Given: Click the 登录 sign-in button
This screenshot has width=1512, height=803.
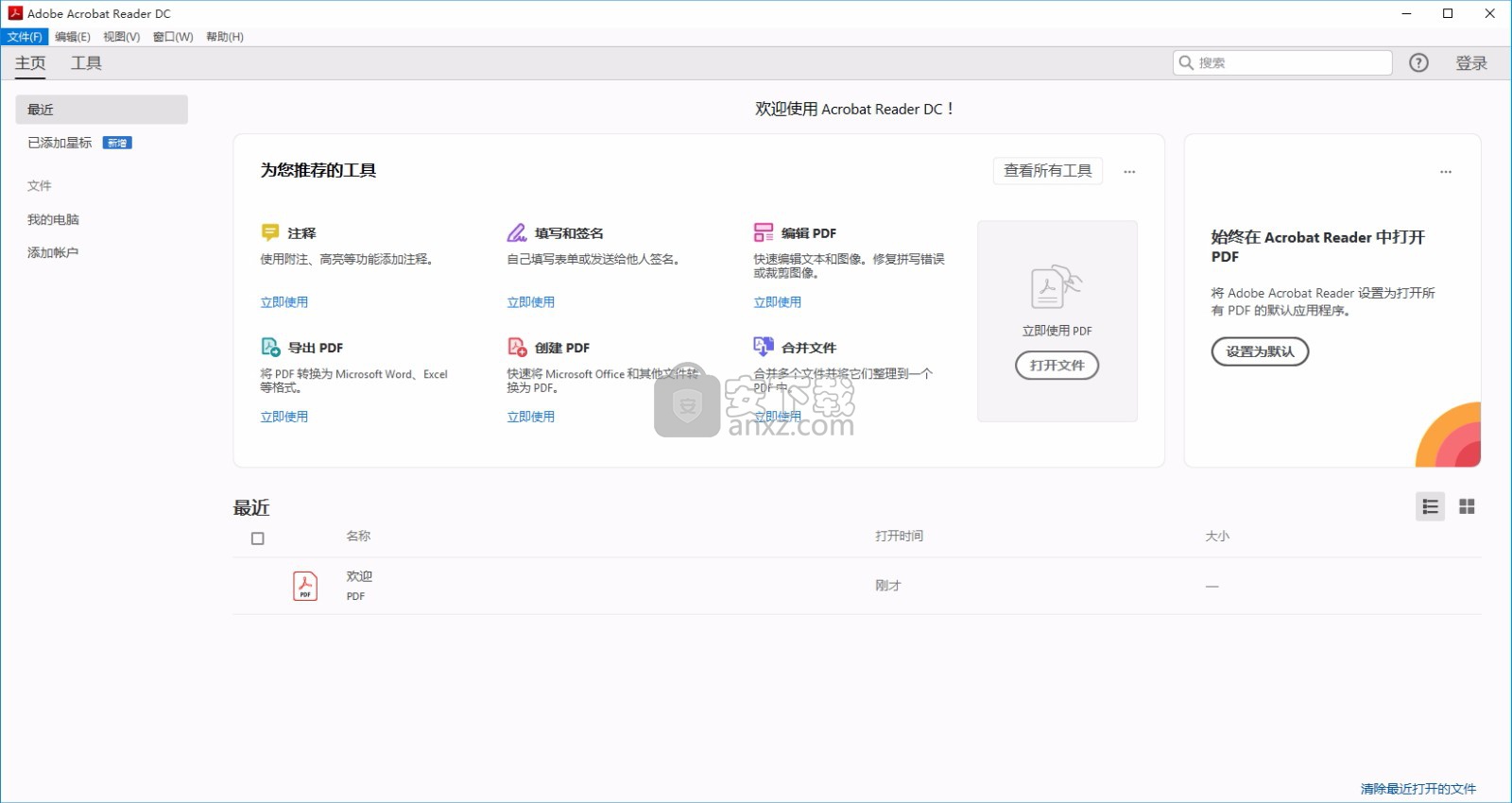Looking at the screenshot, I should [x=1471, y=63].
